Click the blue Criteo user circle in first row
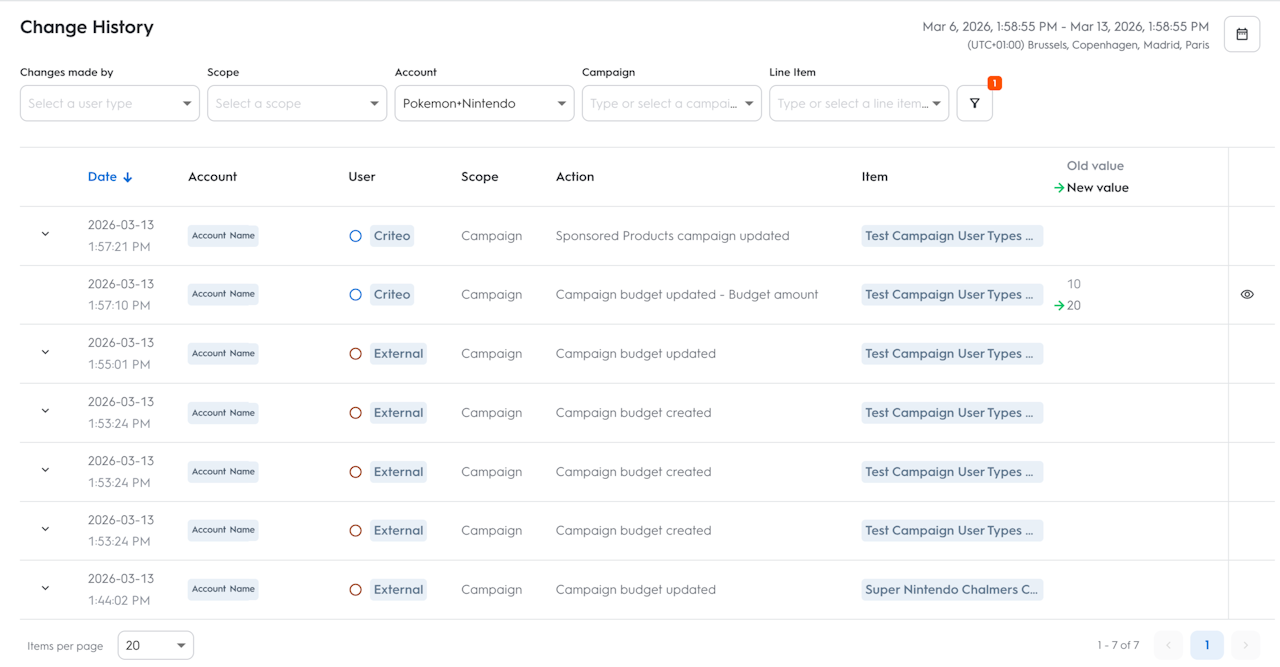 coord(355,236)
